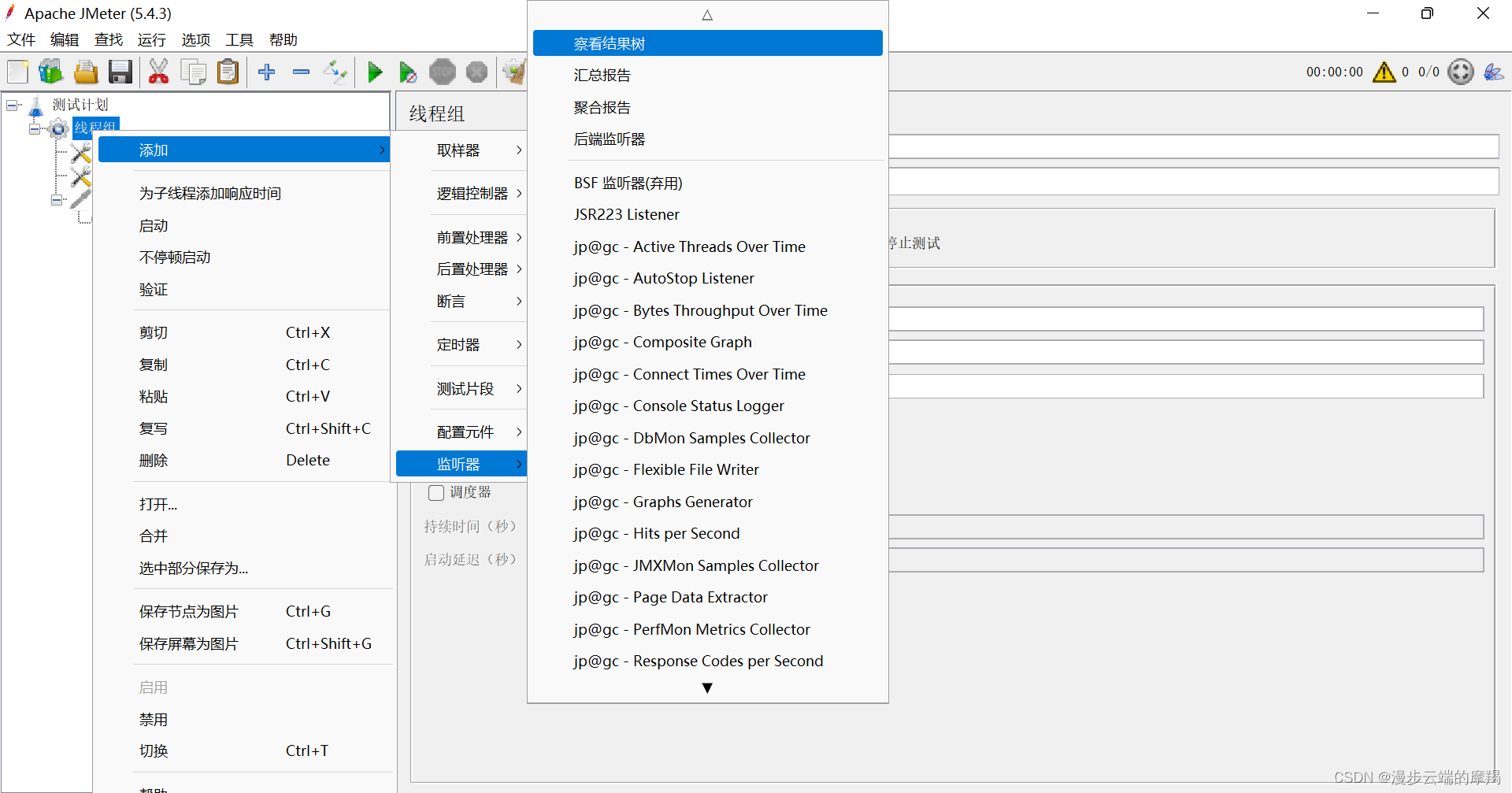This screenshot has height=793, width=1512.
Task: Click the Cut scissors icon
Action: coord(158,72)
